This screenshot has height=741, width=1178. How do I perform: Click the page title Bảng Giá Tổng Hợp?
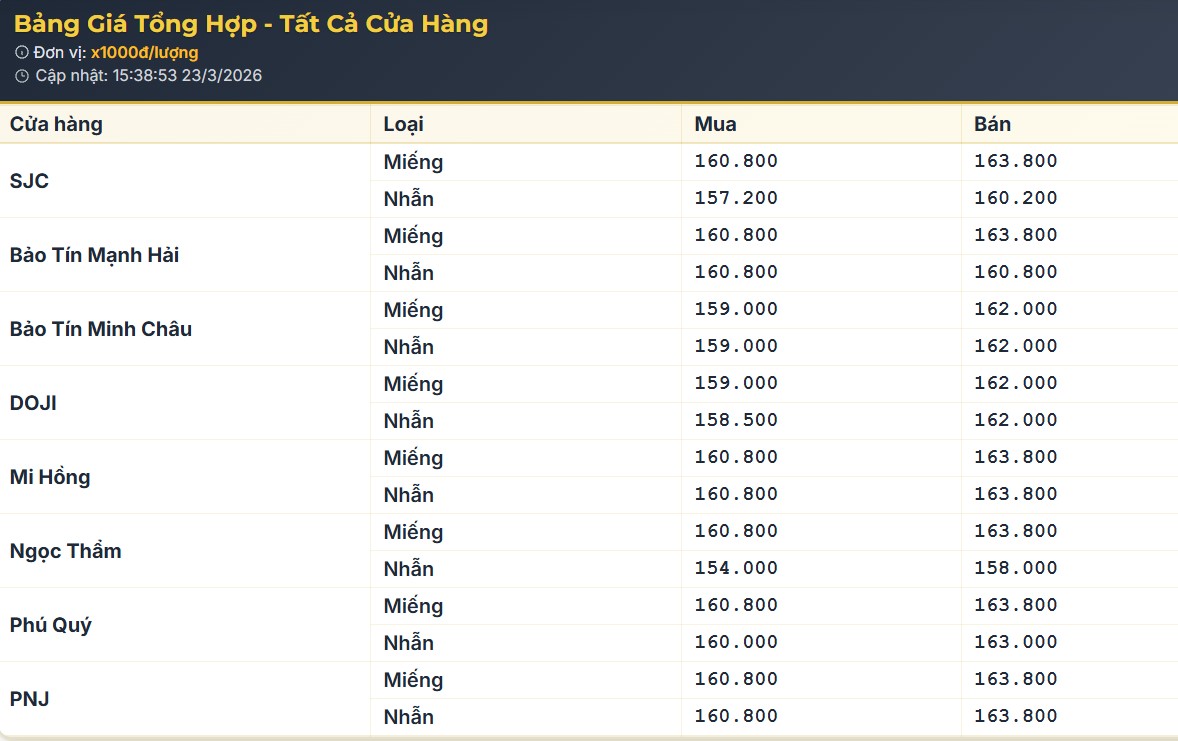(x=250, y=24)
